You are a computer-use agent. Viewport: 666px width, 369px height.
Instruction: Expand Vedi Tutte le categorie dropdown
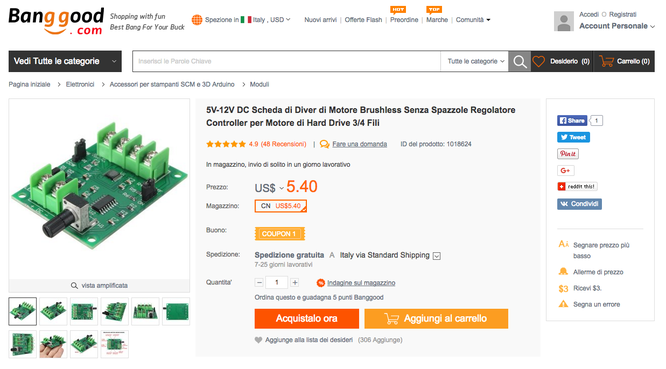(65, 61)
